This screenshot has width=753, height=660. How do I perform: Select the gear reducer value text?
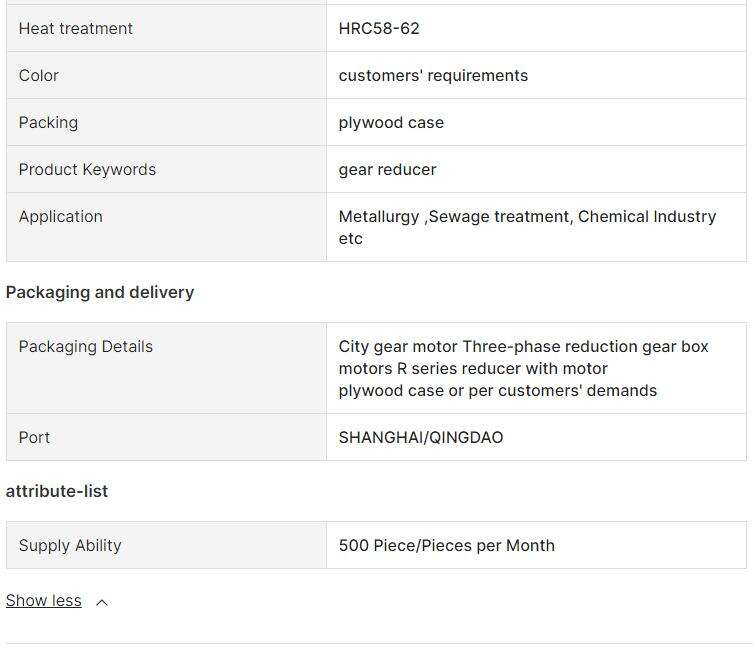coord(388,170)
